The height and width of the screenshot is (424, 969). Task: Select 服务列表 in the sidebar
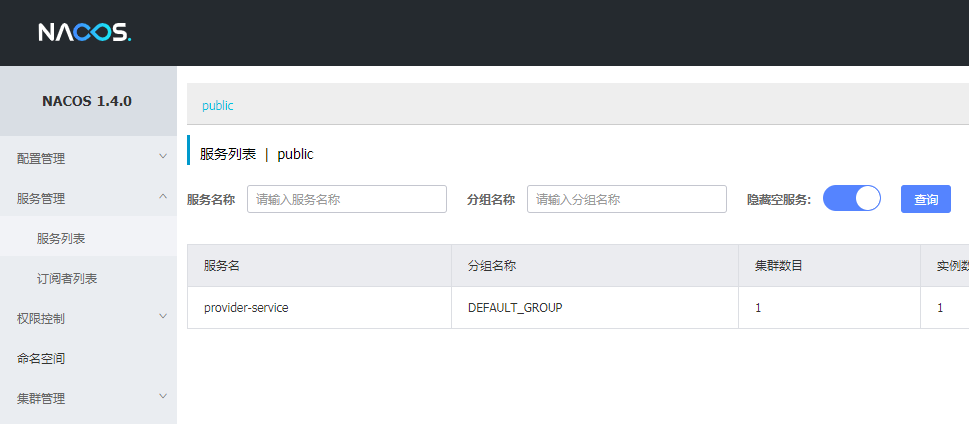pos(88,239)
